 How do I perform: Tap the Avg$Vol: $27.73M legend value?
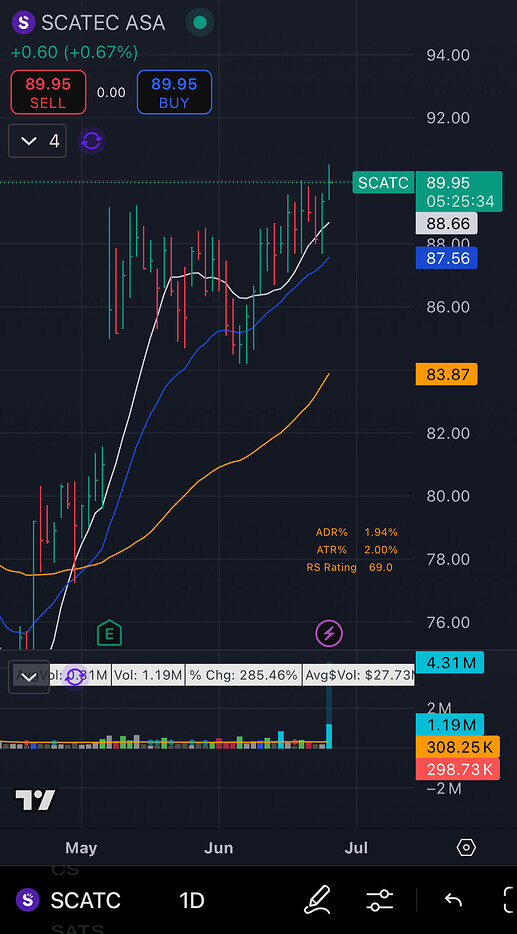(x=359, y=675)
